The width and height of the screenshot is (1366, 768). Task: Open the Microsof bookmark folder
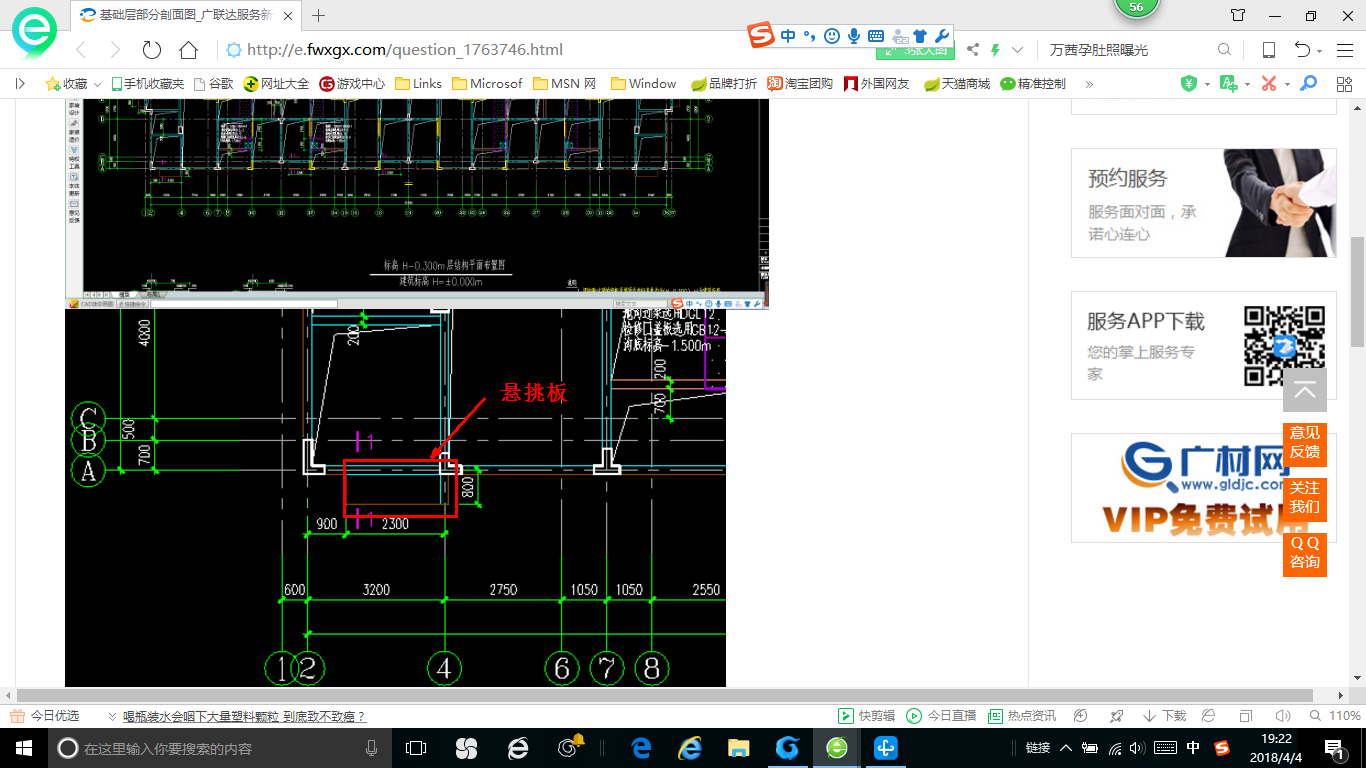(487, 84)
